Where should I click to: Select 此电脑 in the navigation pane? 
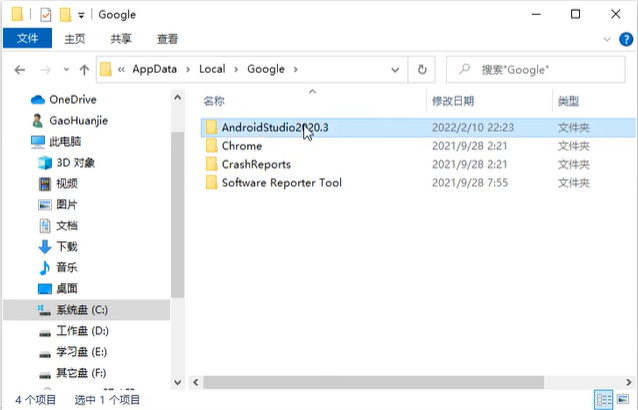click(65, 142)
